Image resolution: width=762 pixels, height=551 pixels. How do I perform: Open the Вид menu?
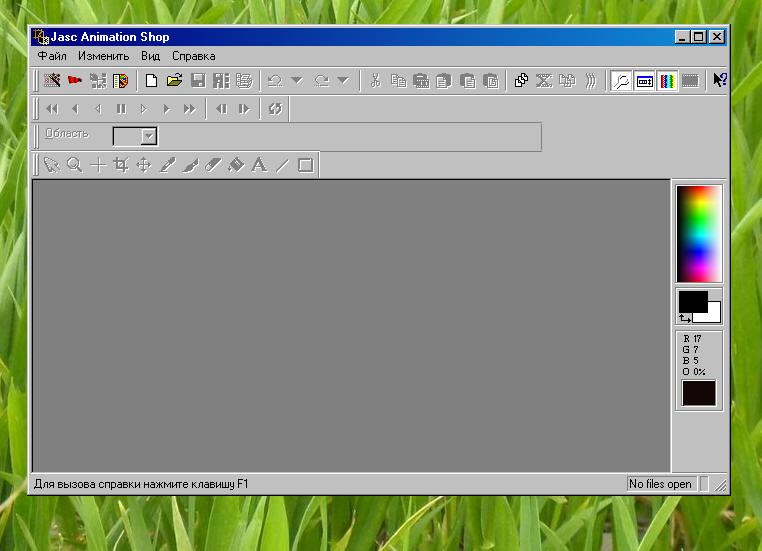[151, 56]
